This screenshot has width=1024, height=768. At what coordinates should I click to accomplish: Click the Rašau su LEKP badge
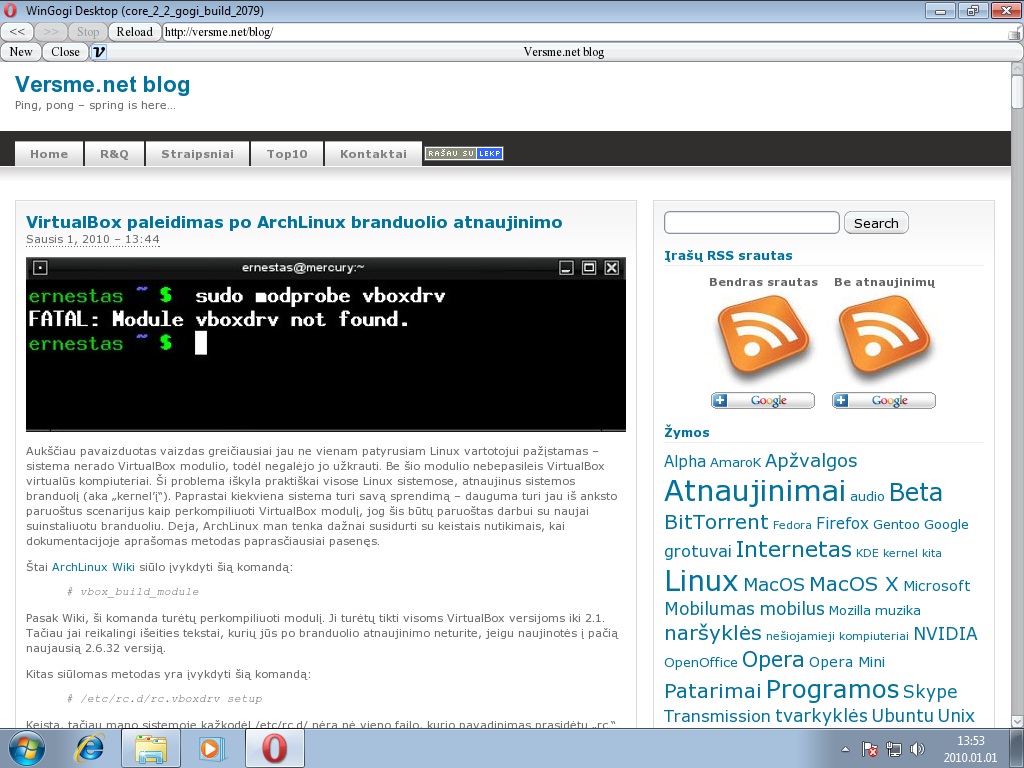point(464,153)
